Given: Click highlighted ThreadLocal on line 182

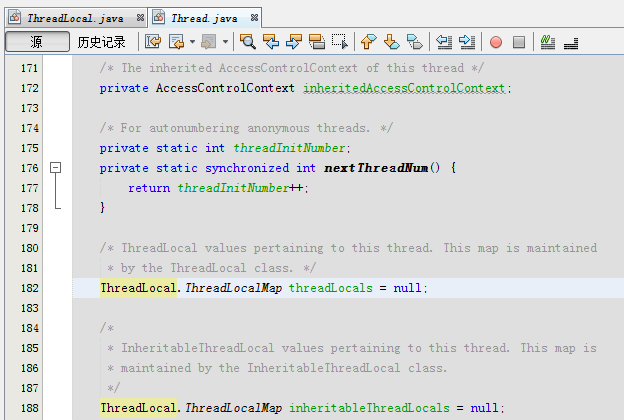Looking at the screenshot, I should point(138,288).
